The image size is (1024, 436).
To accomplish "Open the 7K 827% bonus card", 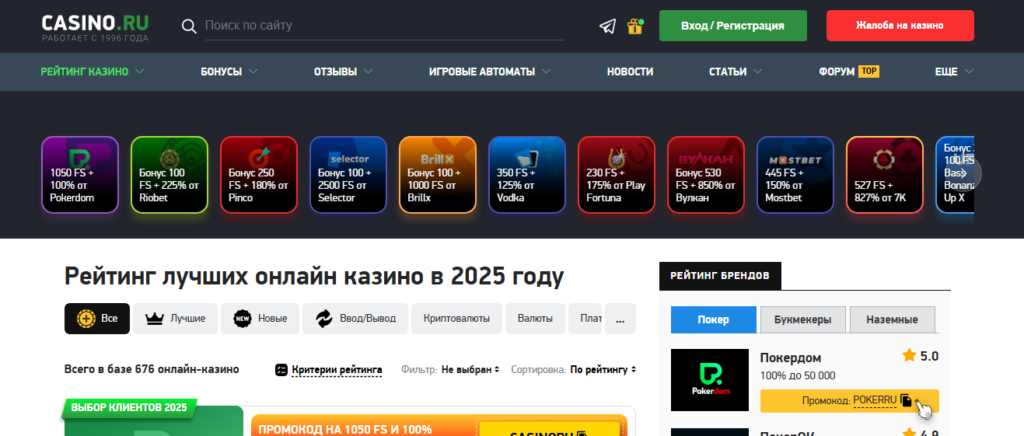I will click(x=885, y=175).
